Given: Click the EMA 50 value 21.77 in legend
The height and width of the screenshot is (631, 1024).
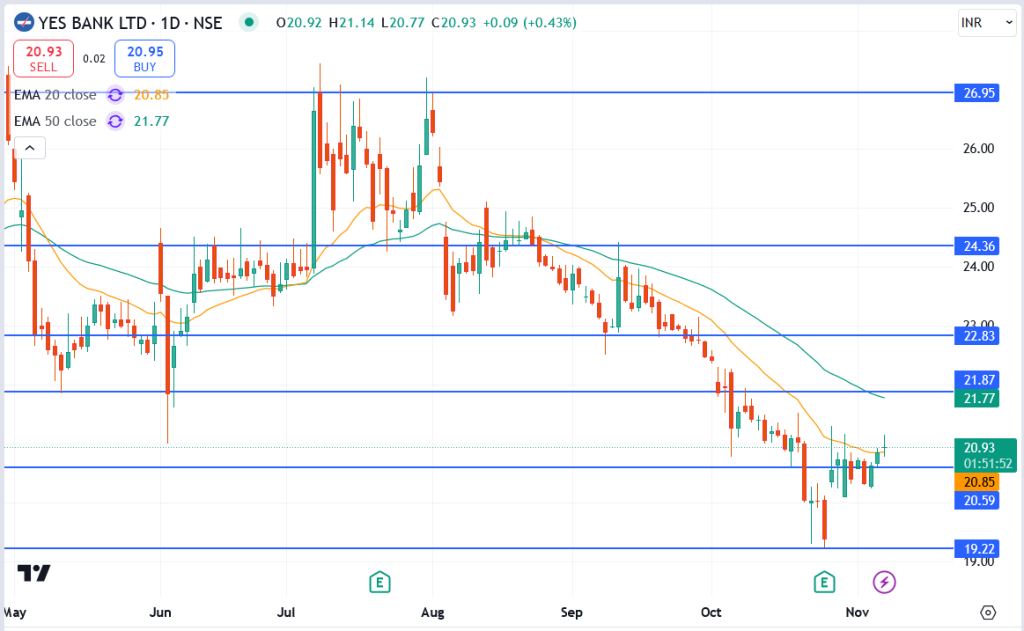Looking at the screenshot, I should pyautogui.click(x=151, y=121).
